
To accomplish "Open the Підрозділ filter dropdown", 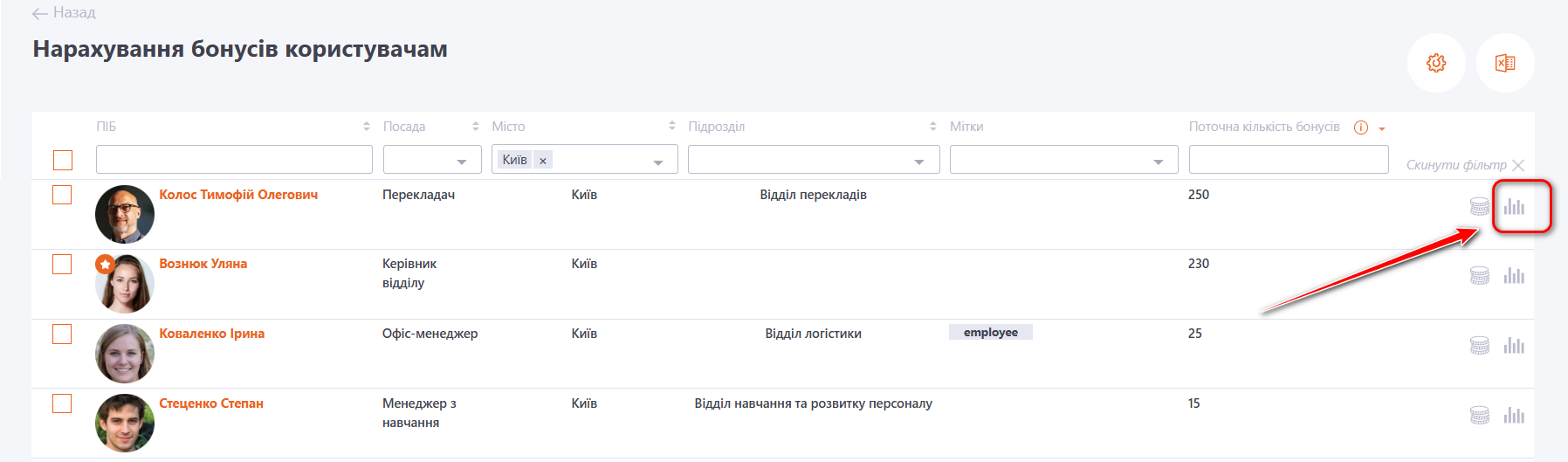I will (918, 162).
